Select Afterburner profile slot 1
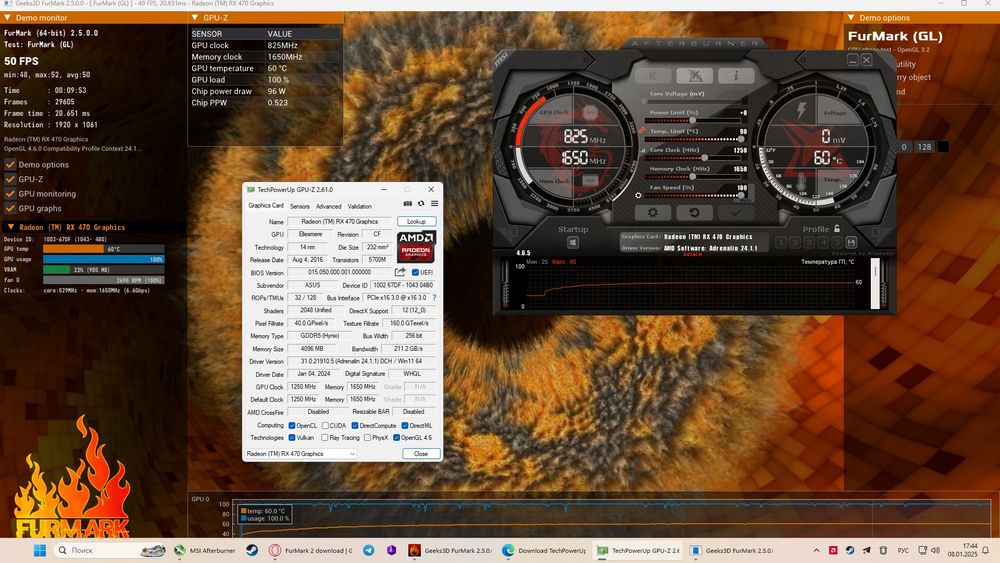1000x563 pixels. click(x=781, y=242)
